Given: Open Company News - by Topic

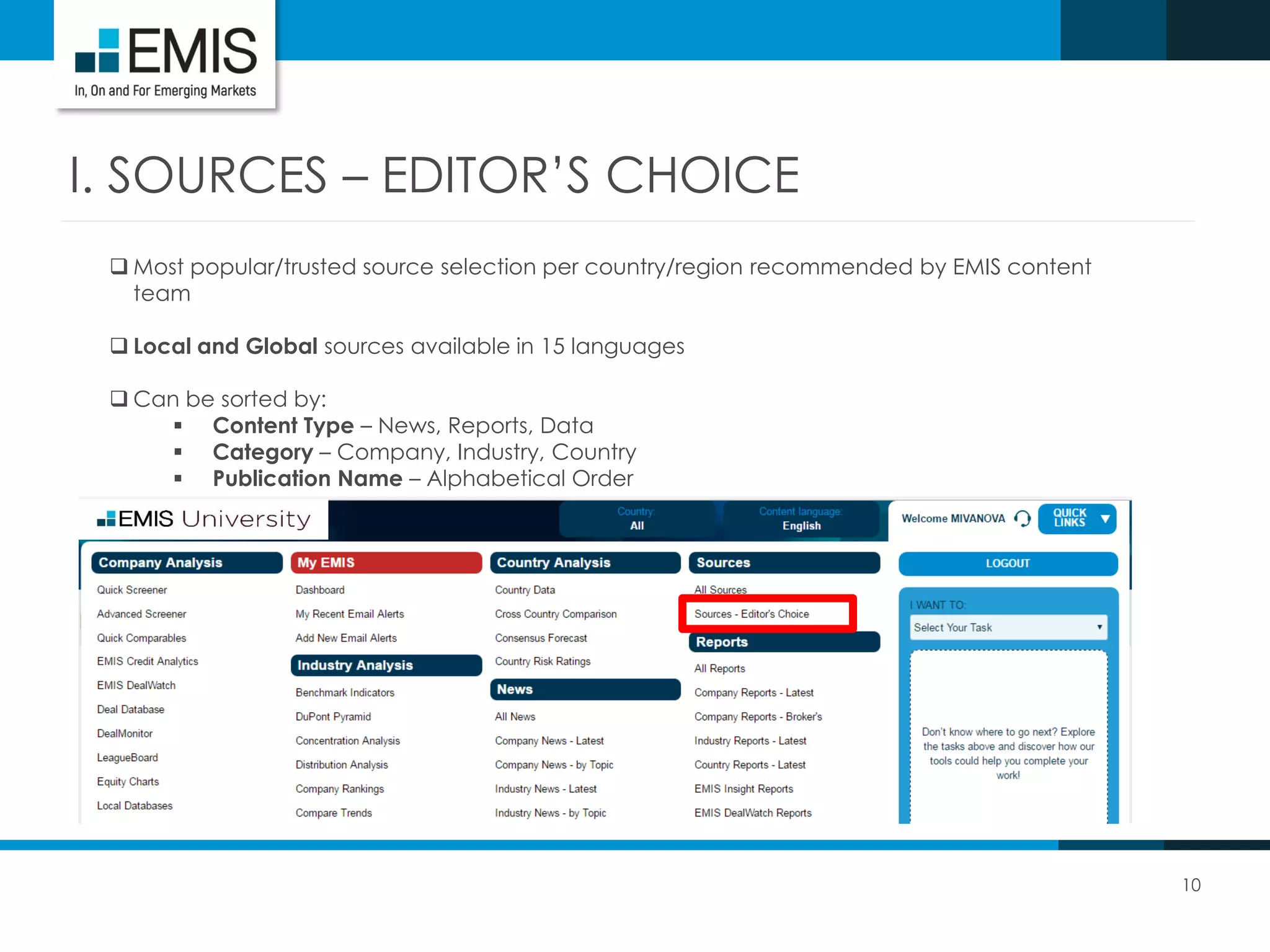Looking at the screenshot, I should [554, 765].
